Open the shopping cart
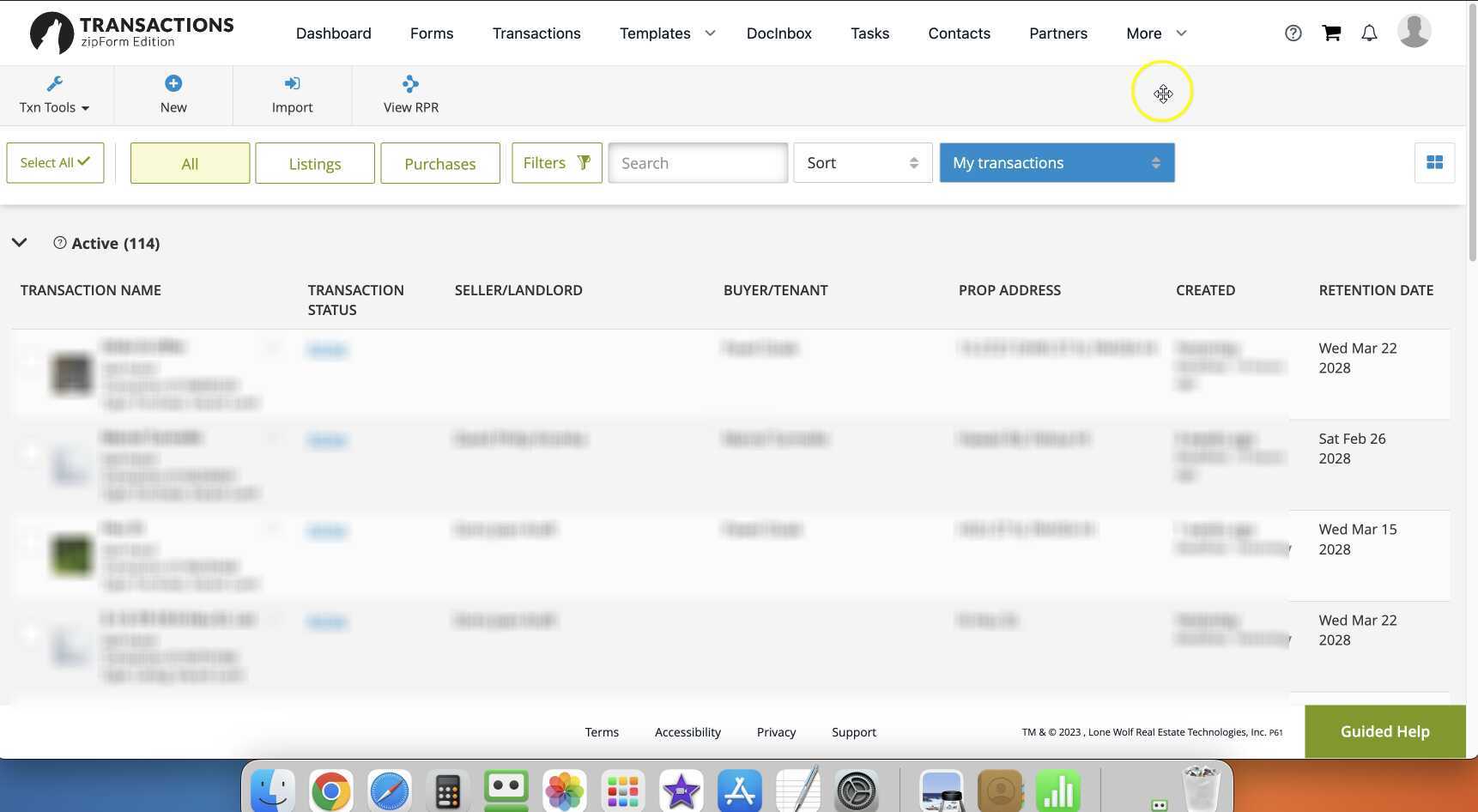Image resolution: width=1478 pixels, height=812 pixels. tap(1331, 33)
